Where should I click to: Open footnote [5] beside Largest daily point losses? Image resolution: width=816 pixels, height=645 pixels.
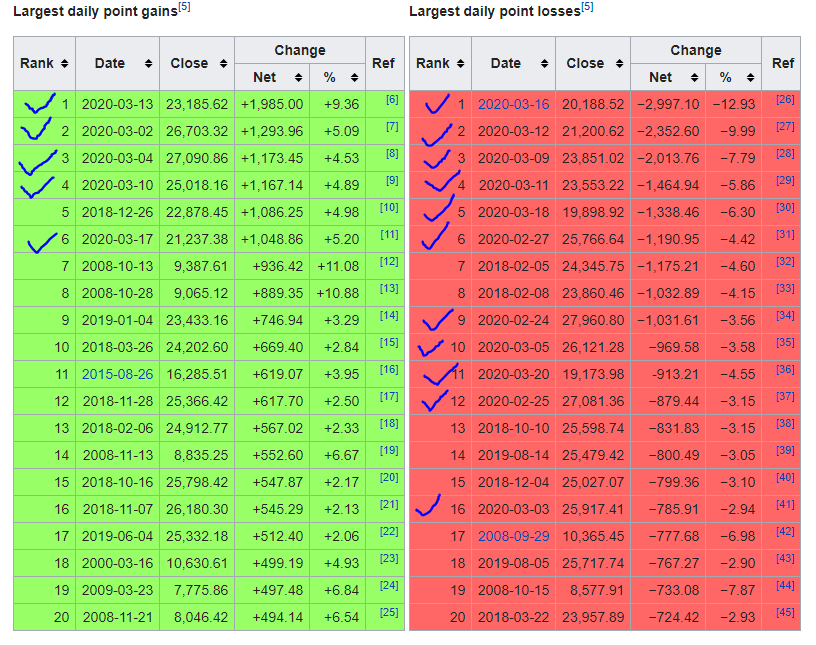pyautogui.click(x=587, y=7)
